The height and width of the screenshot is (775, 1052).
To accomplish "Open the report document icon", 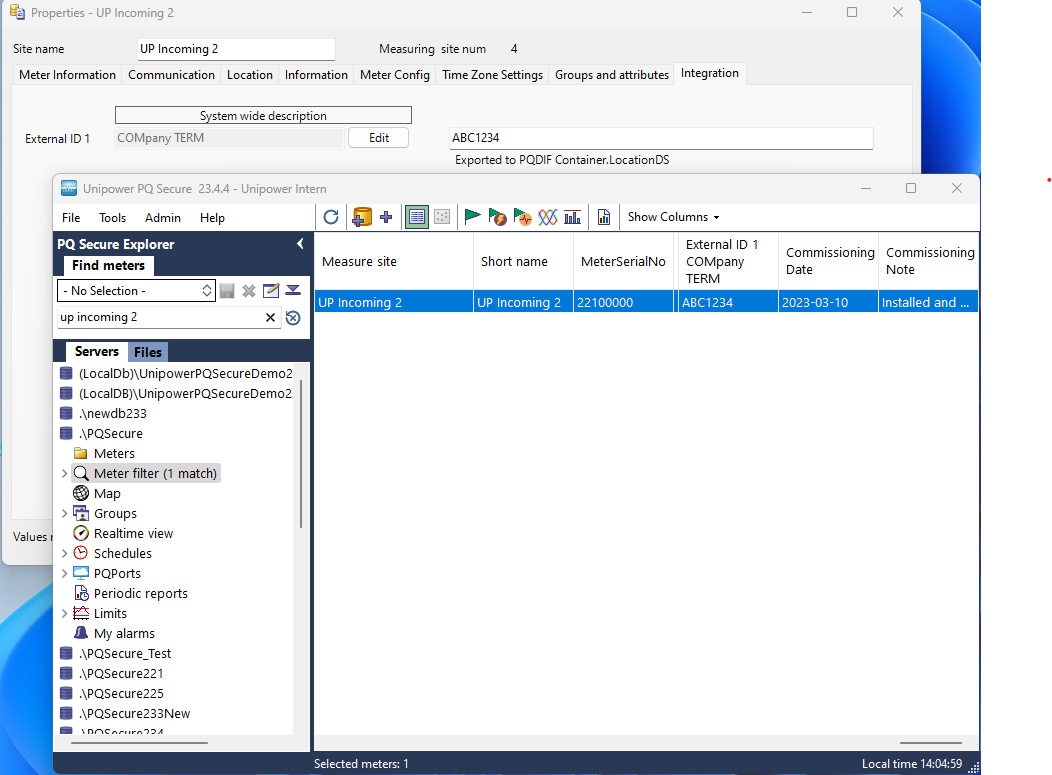I will click(x=604, y=217).
